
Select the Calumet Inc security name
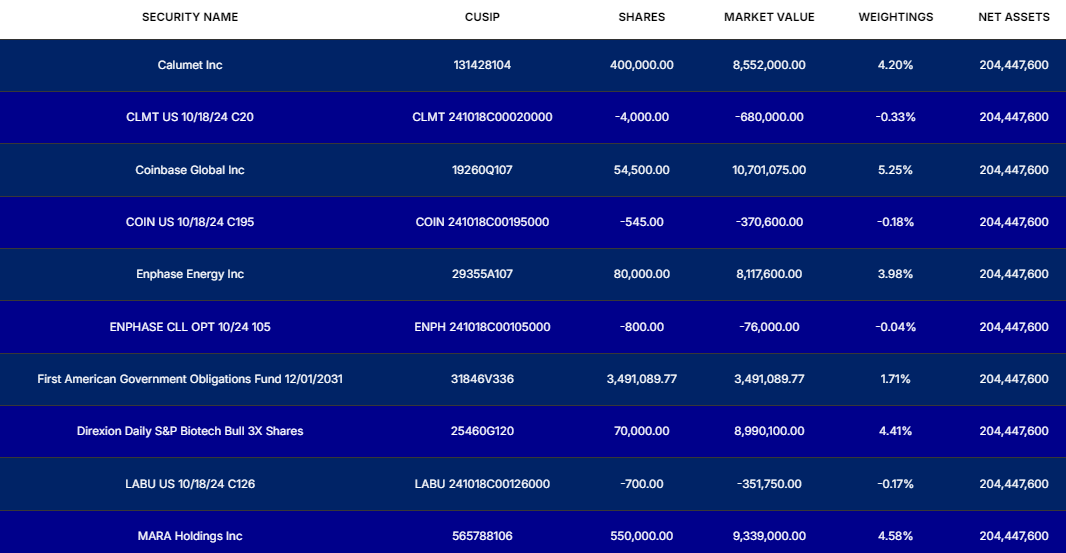point(190,65)
